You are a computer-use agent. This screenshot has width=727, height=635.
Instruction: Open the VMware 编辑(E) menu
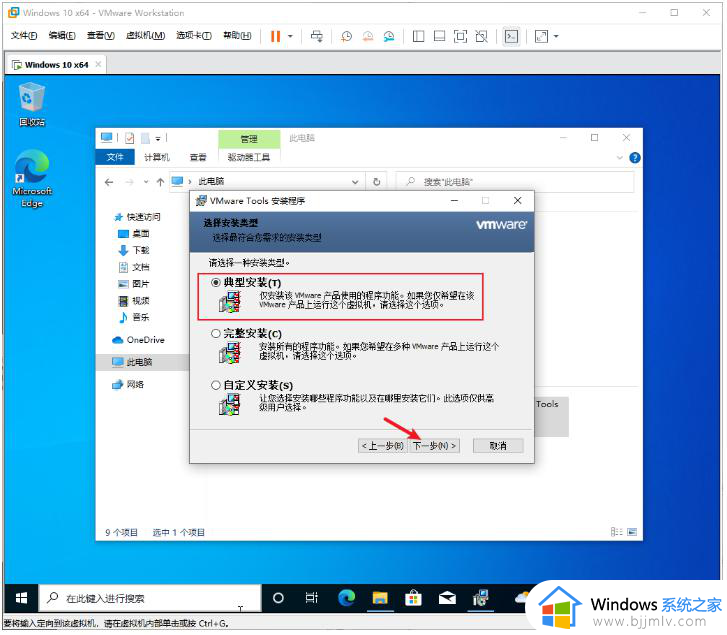click(62, 36)
